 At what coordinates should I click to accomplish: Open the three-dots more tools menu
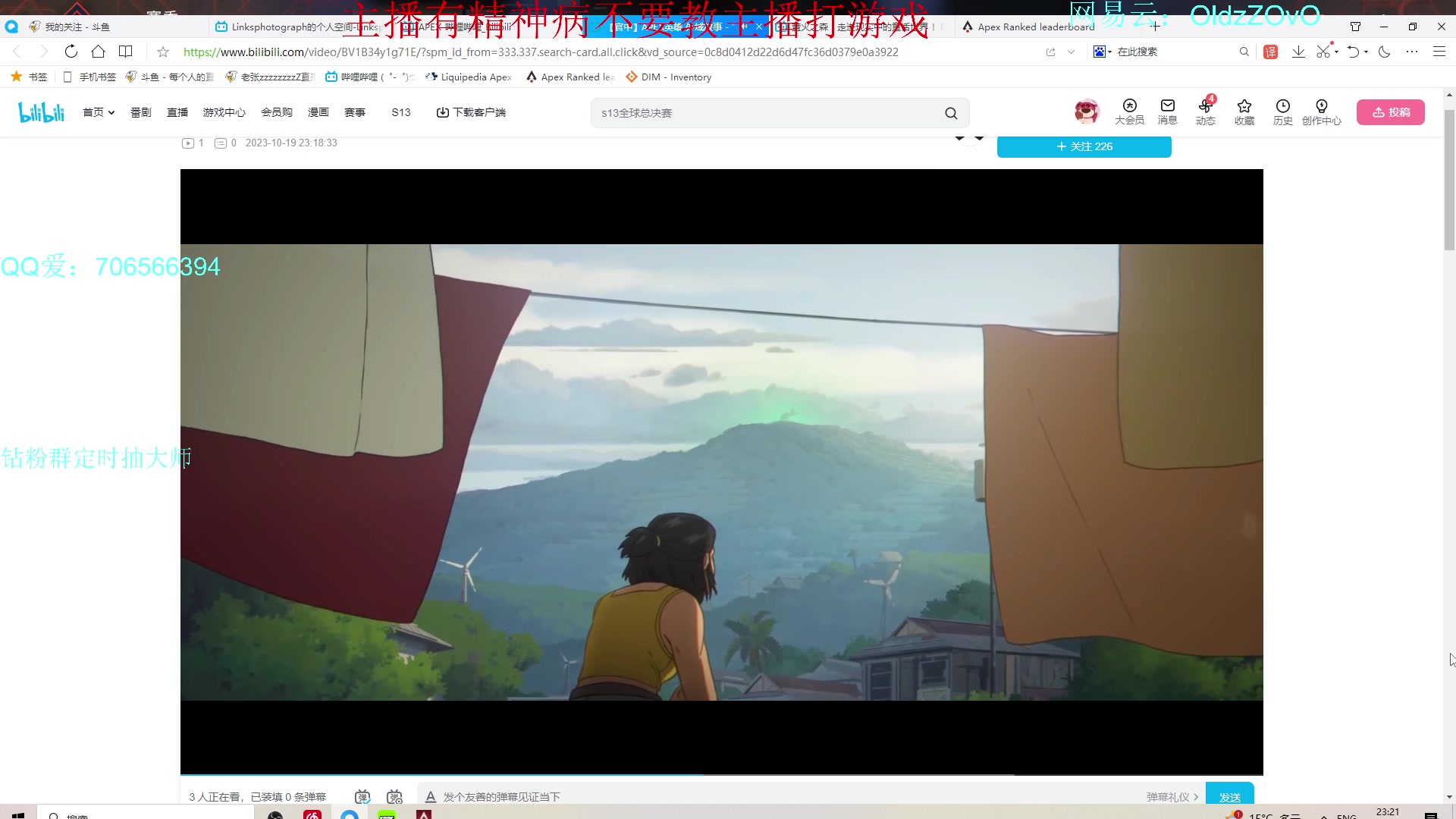point(1411,52)
